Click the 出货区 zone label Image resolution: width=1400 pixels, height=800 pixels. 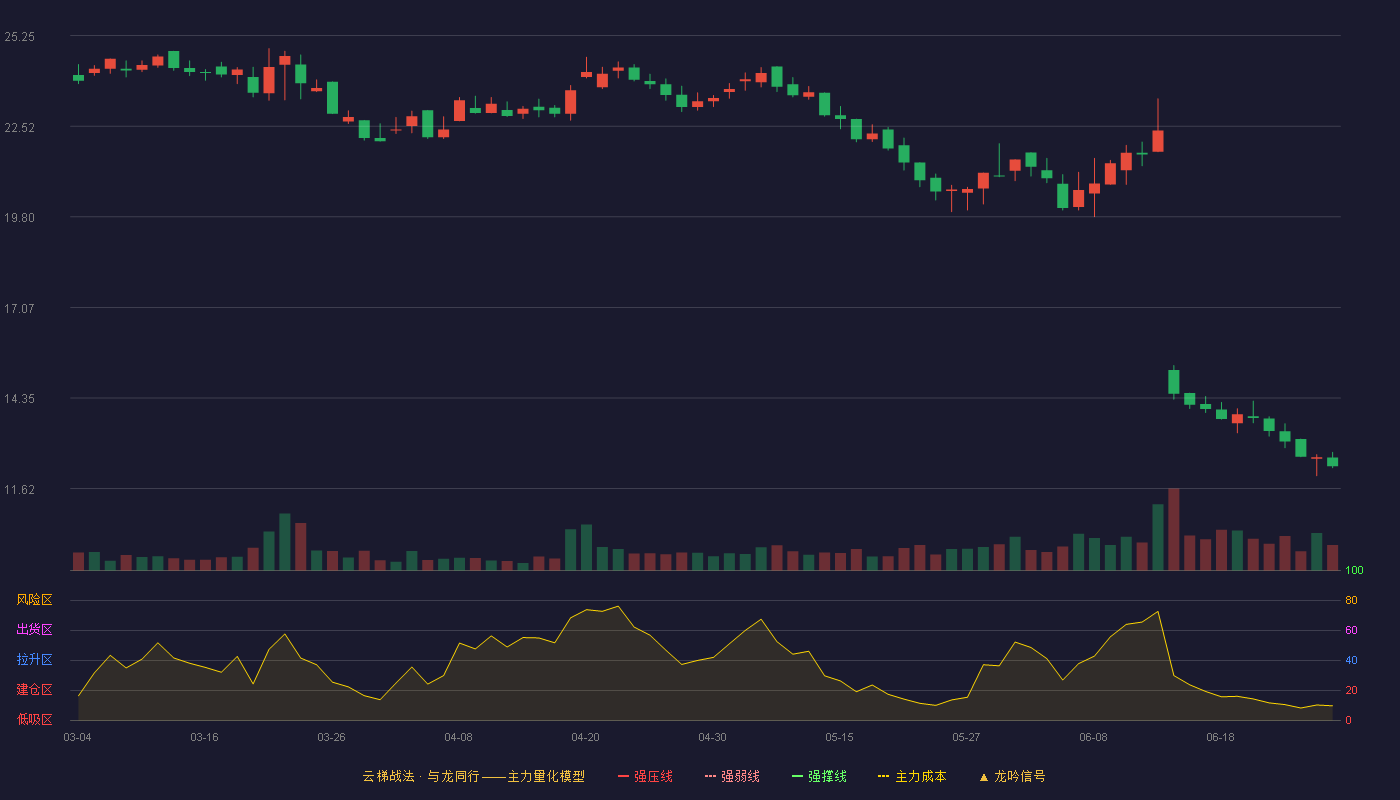(34, 630)
